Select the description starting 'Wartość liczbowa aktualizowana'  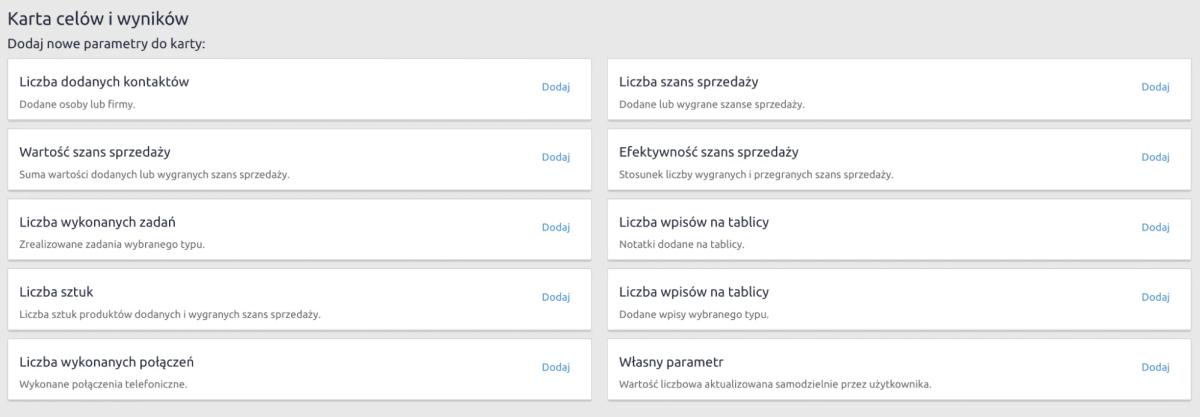coord(776,384)
